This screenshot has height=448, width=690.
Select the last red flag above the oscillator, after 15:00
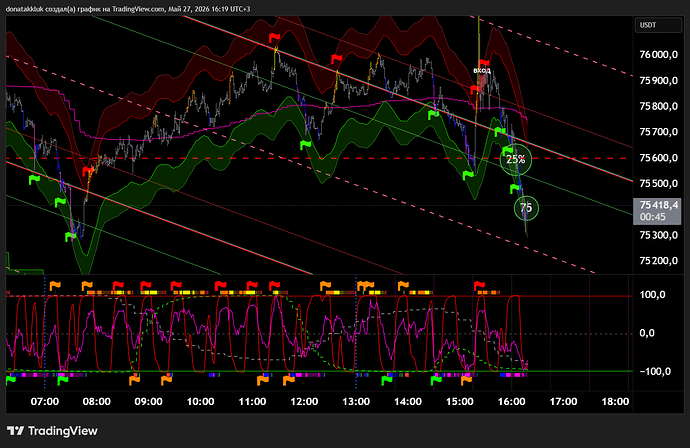click(479, 286)
